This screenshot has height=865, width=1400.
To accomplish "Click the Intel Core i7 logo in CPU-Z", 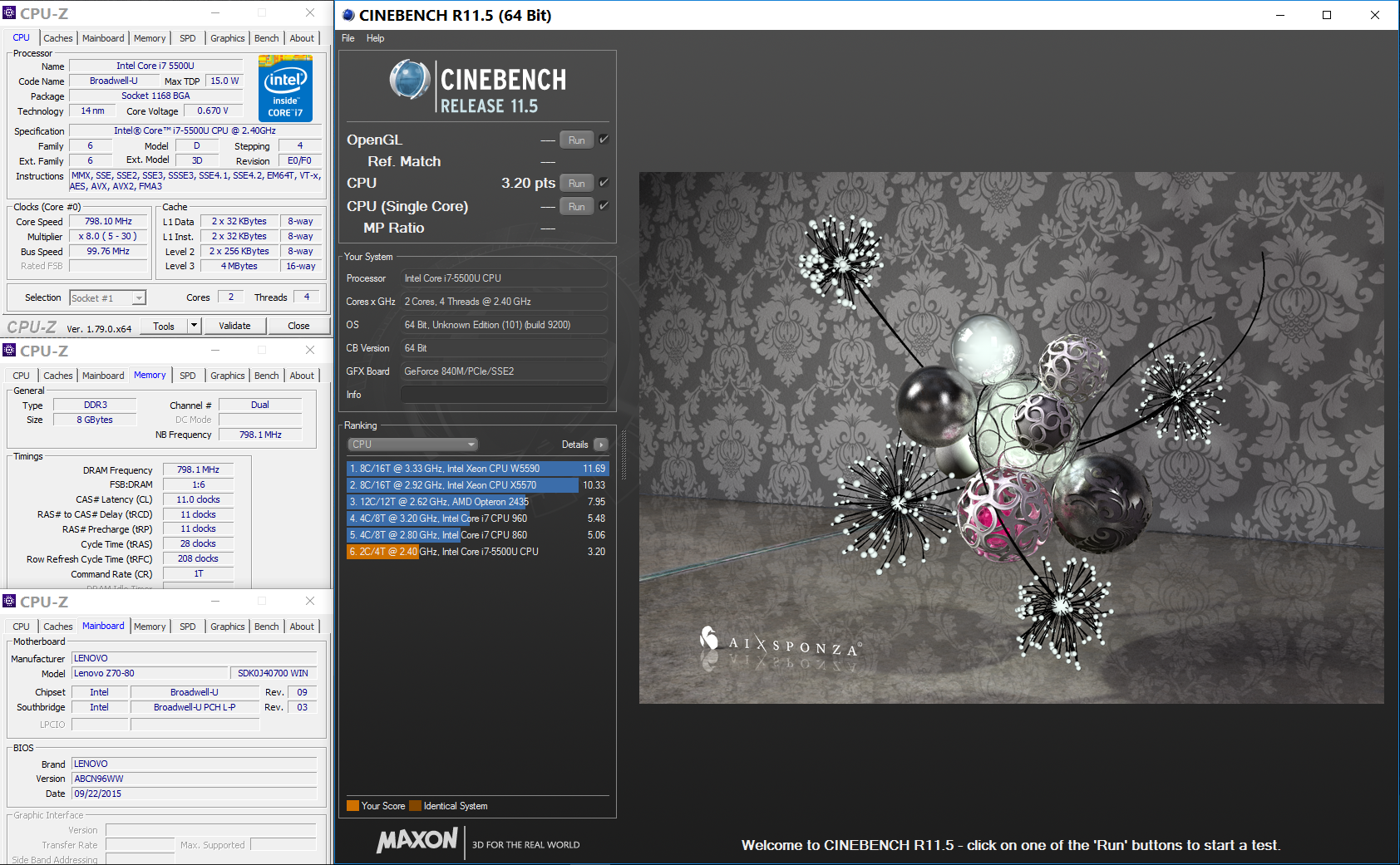I will 285,88.
